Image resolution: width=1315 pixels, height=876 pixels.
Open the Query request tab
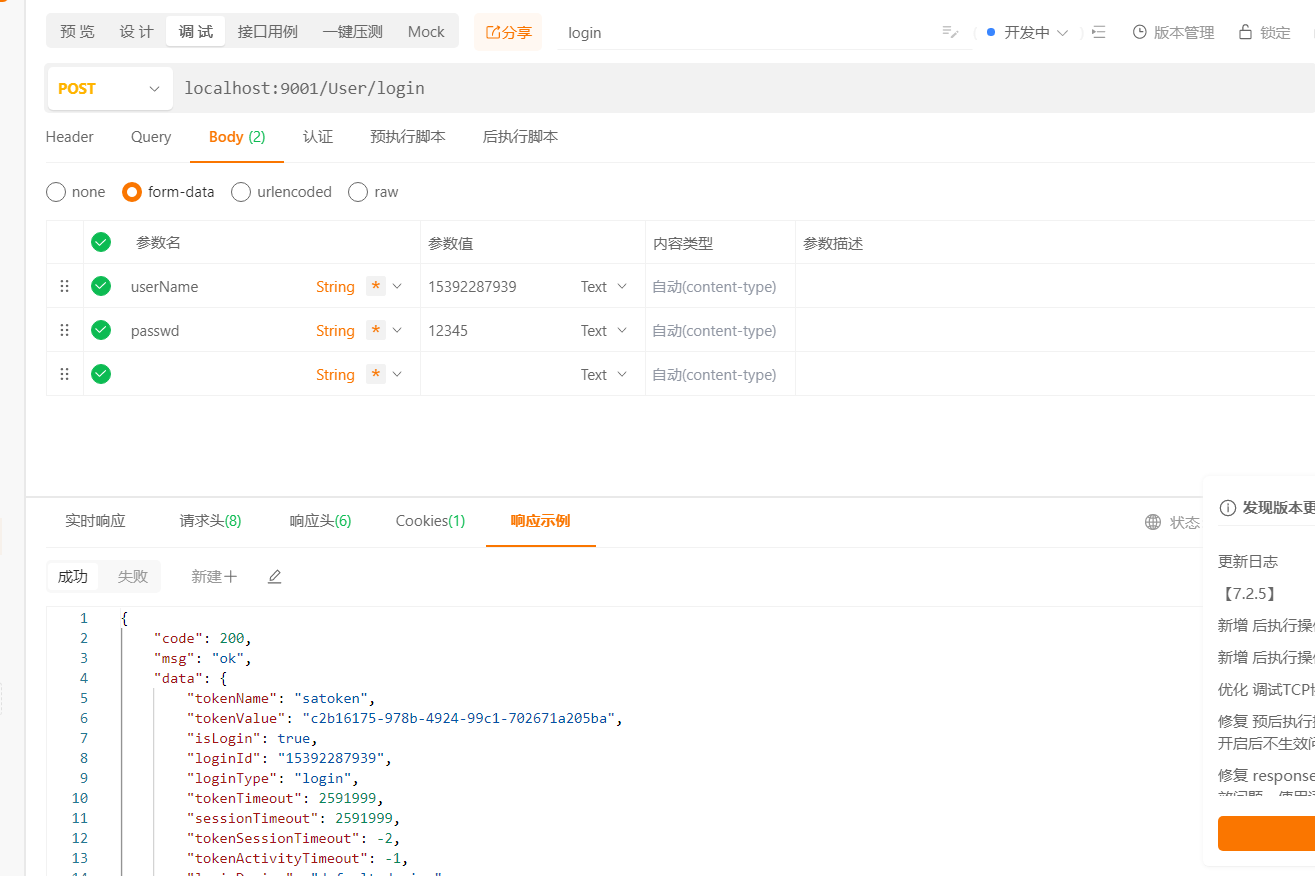click(151, 137)
